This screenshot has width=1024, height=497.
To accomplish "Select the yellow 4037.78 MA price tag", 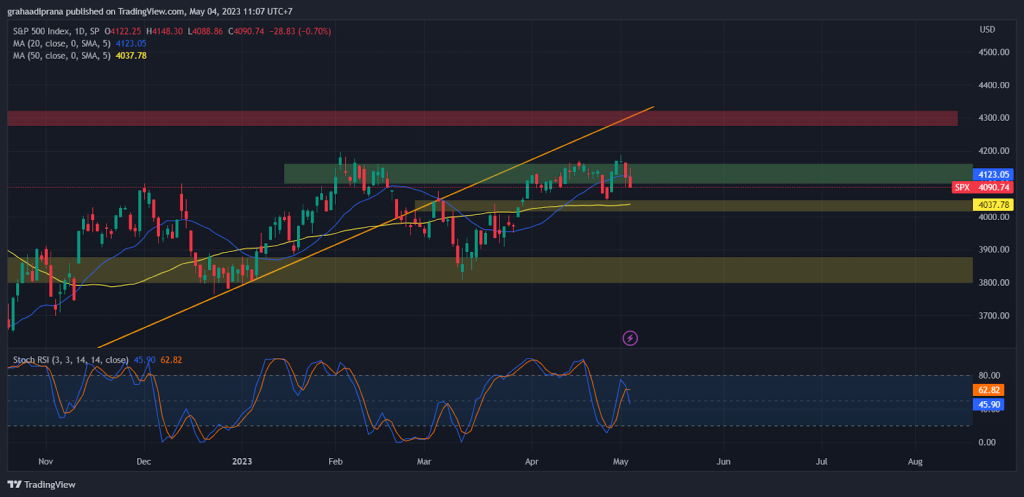I will point(993,204).
